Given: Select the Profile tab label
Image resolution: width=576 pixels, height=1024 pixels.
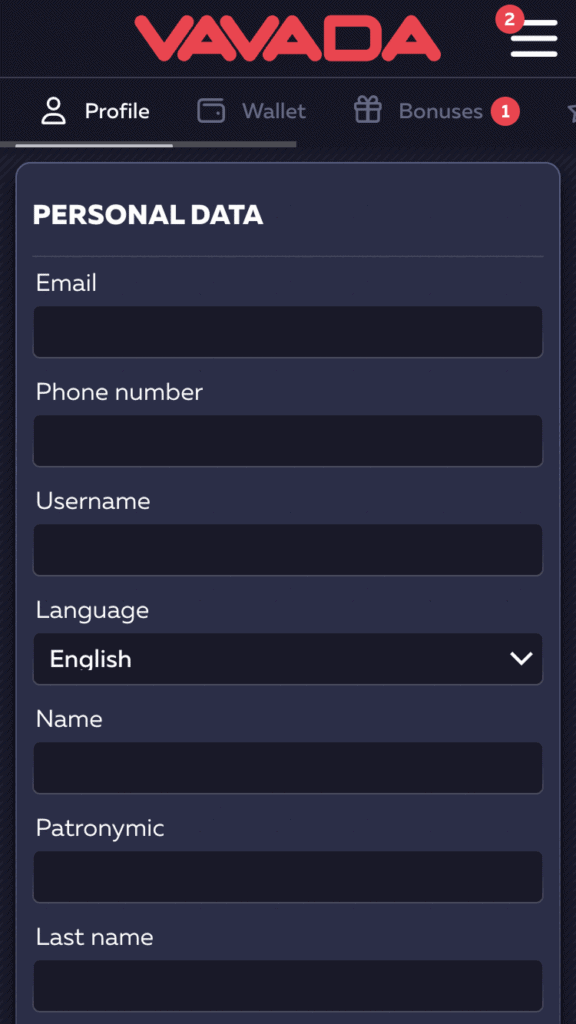Looking at the screenshot, I should [117, 112].
